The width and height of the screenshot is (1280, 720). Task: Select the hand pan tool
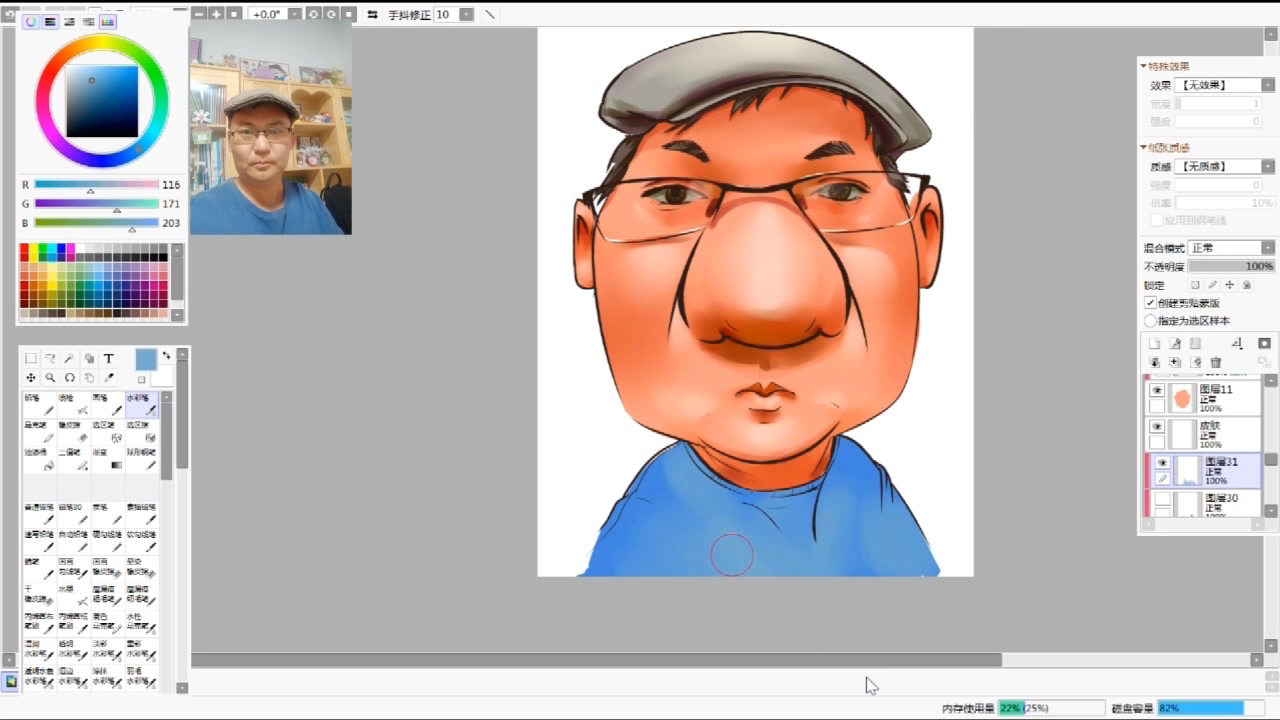[89, 378]
